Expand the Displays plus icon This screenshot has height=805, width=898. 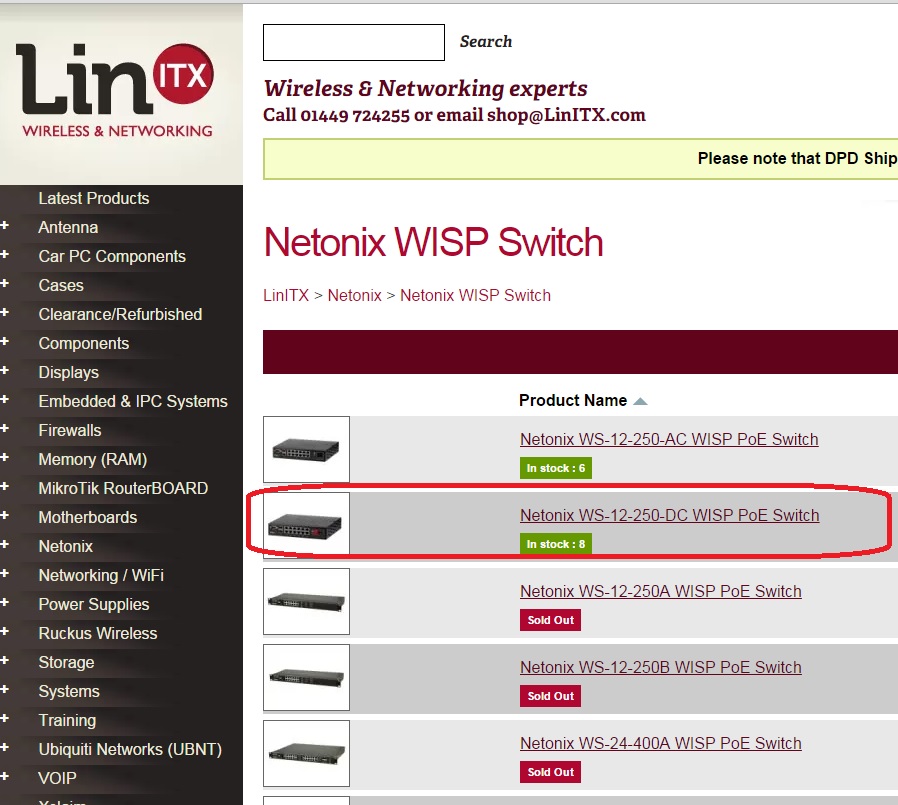[5, 370]
